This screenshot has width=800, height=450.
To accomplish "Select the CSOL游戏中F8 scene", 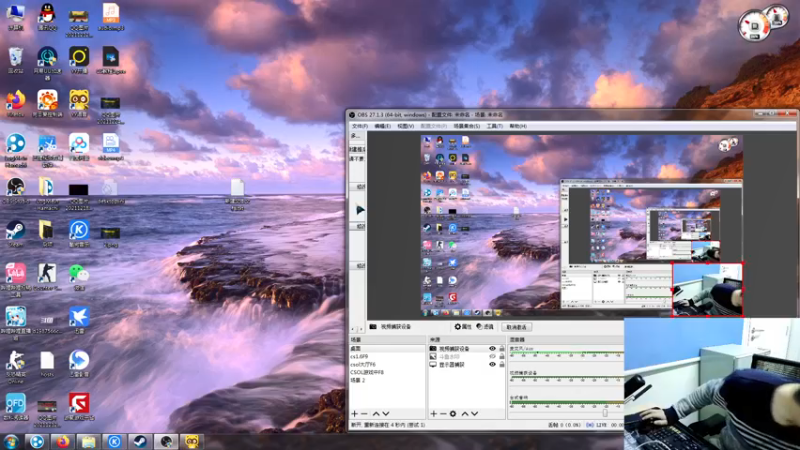I will pos(387,372).
